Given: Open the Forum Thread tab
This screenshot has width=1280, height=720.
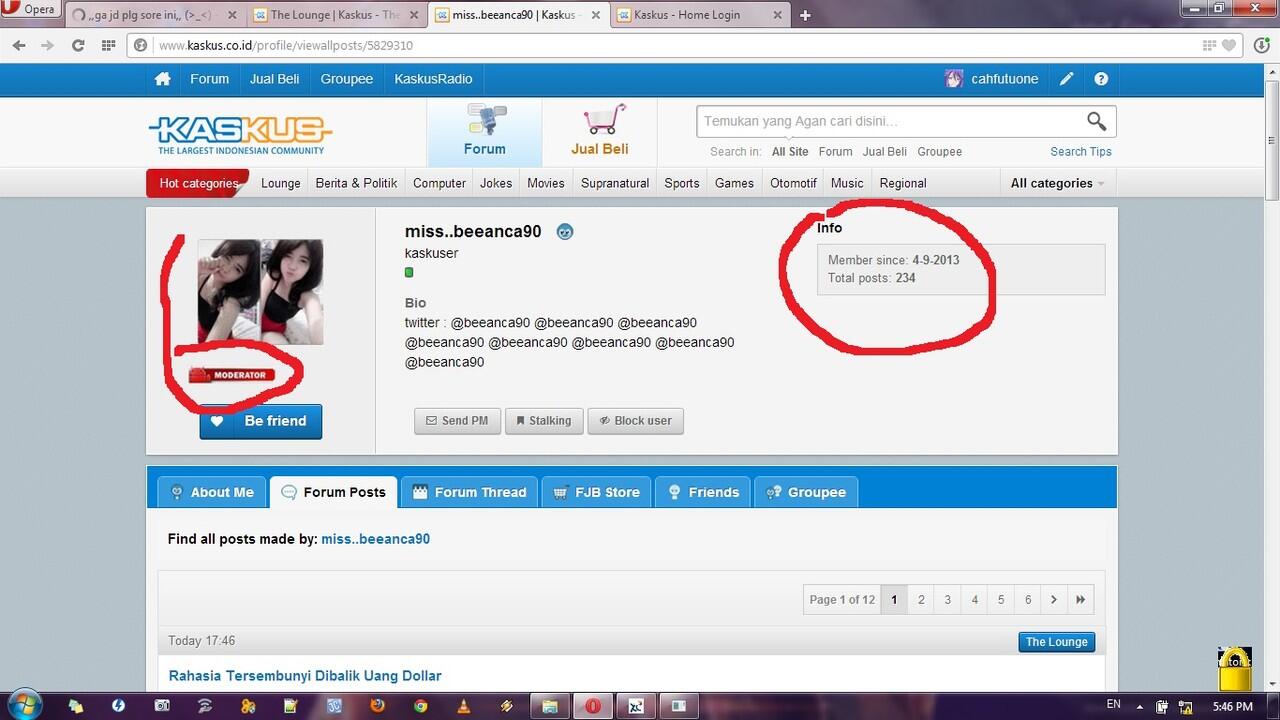Looking at the screenshot, I should pos(469,492).
